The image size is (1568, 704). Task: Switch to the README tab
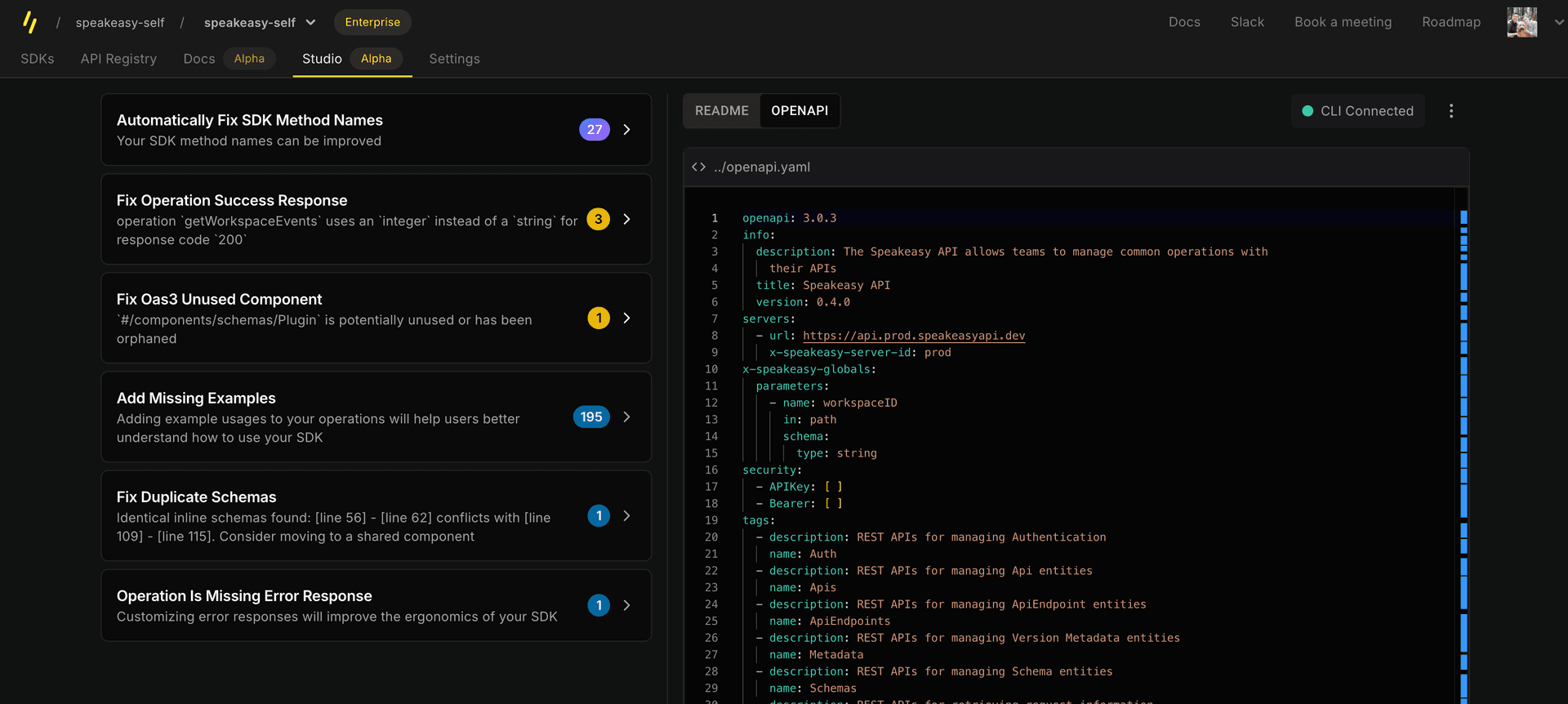721,111
